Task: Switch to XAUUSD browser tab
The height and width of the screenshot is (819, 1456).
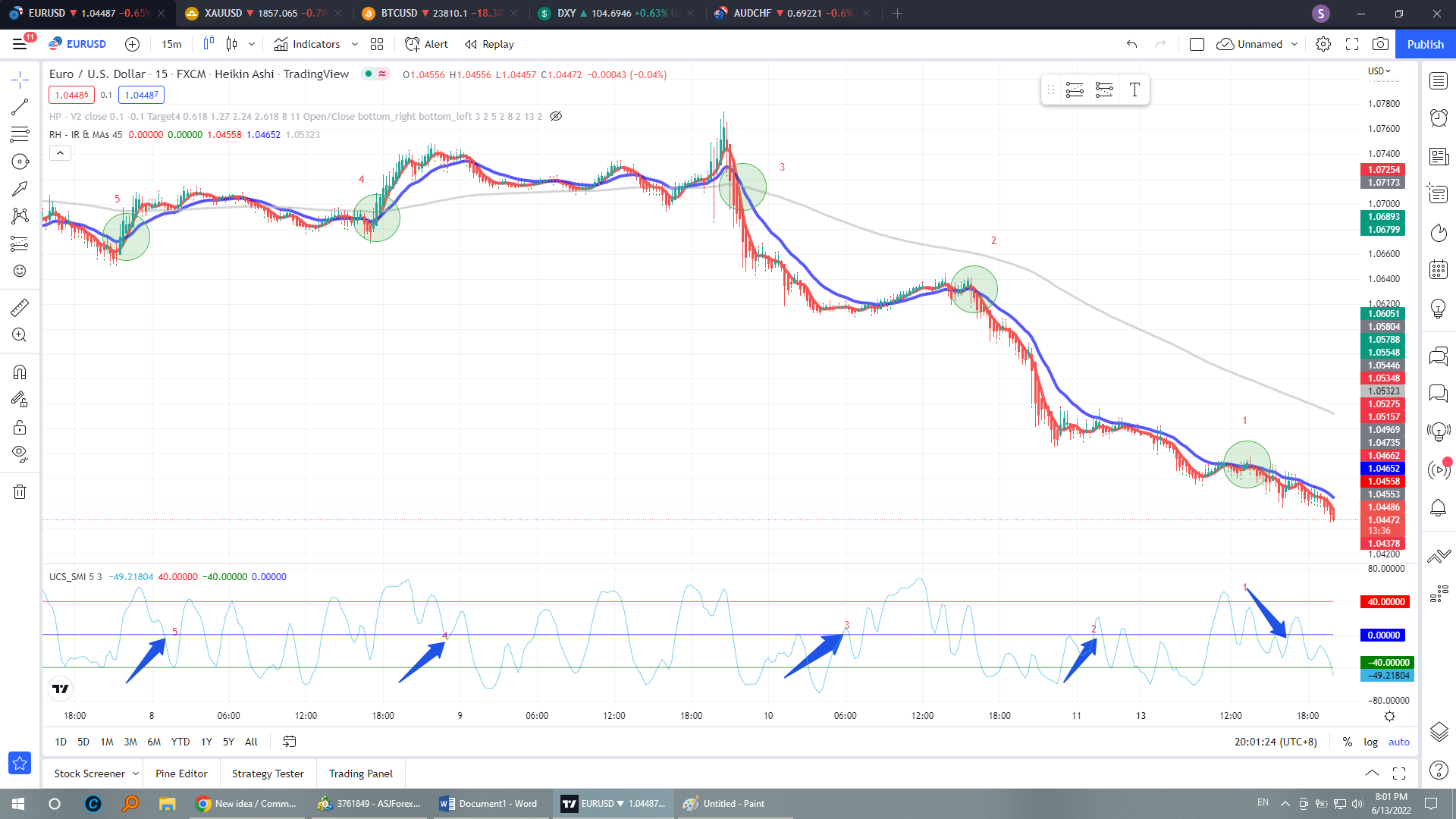Action: 262,13
